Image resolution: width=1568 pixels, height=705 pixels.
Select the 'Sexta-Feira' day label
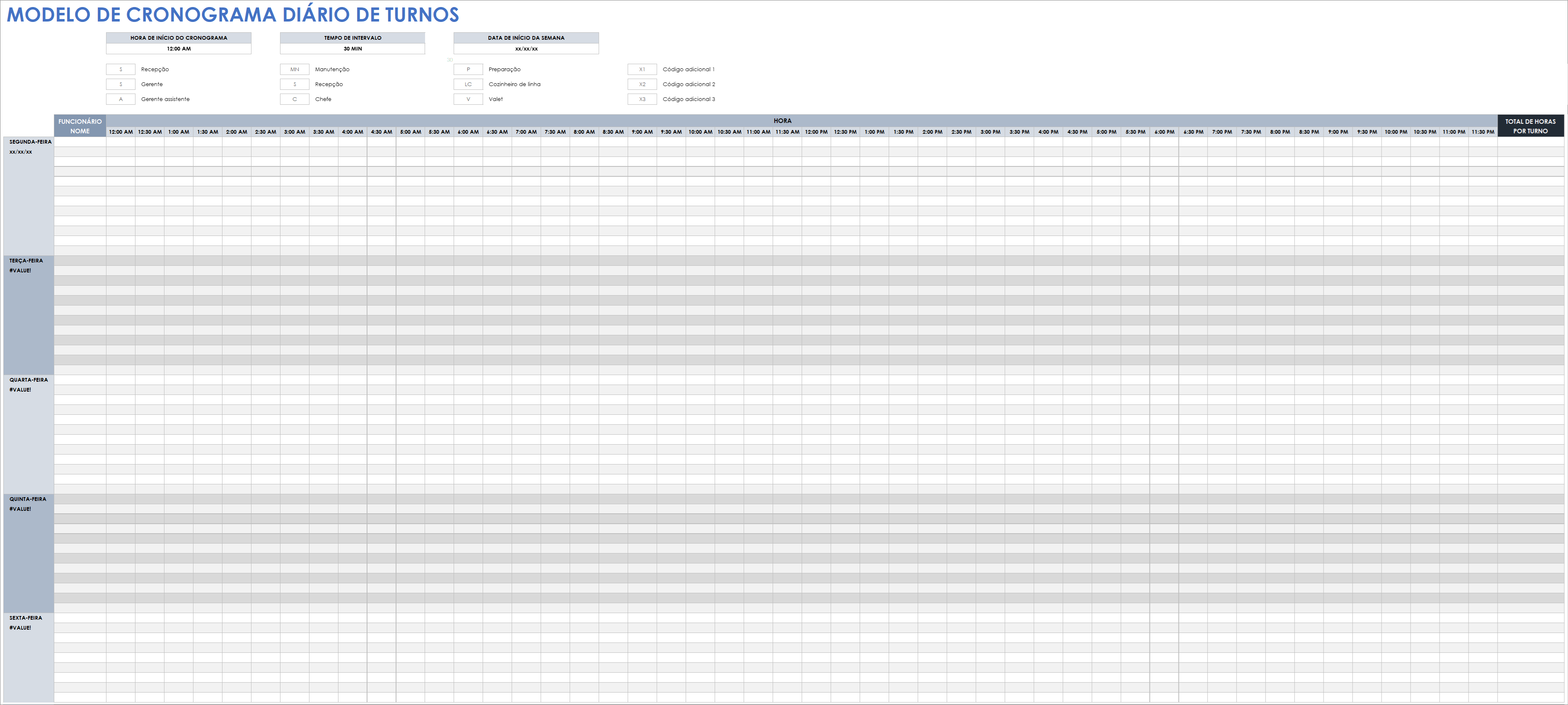pyautogui.click(x=26, y=617)
